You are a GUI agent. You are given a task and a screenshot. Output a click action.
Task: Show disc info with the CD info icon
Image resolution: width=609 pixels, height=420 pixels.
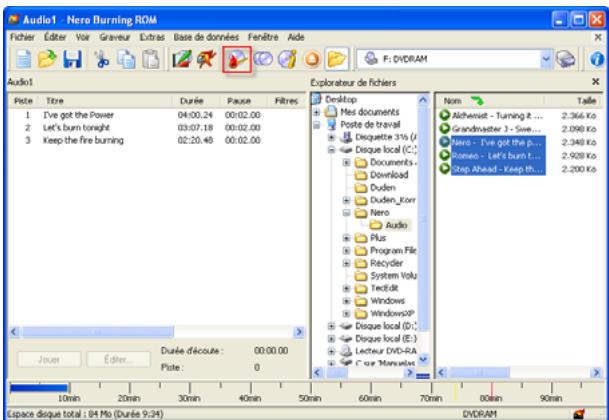pyautogui.click(x=287, y=59)
